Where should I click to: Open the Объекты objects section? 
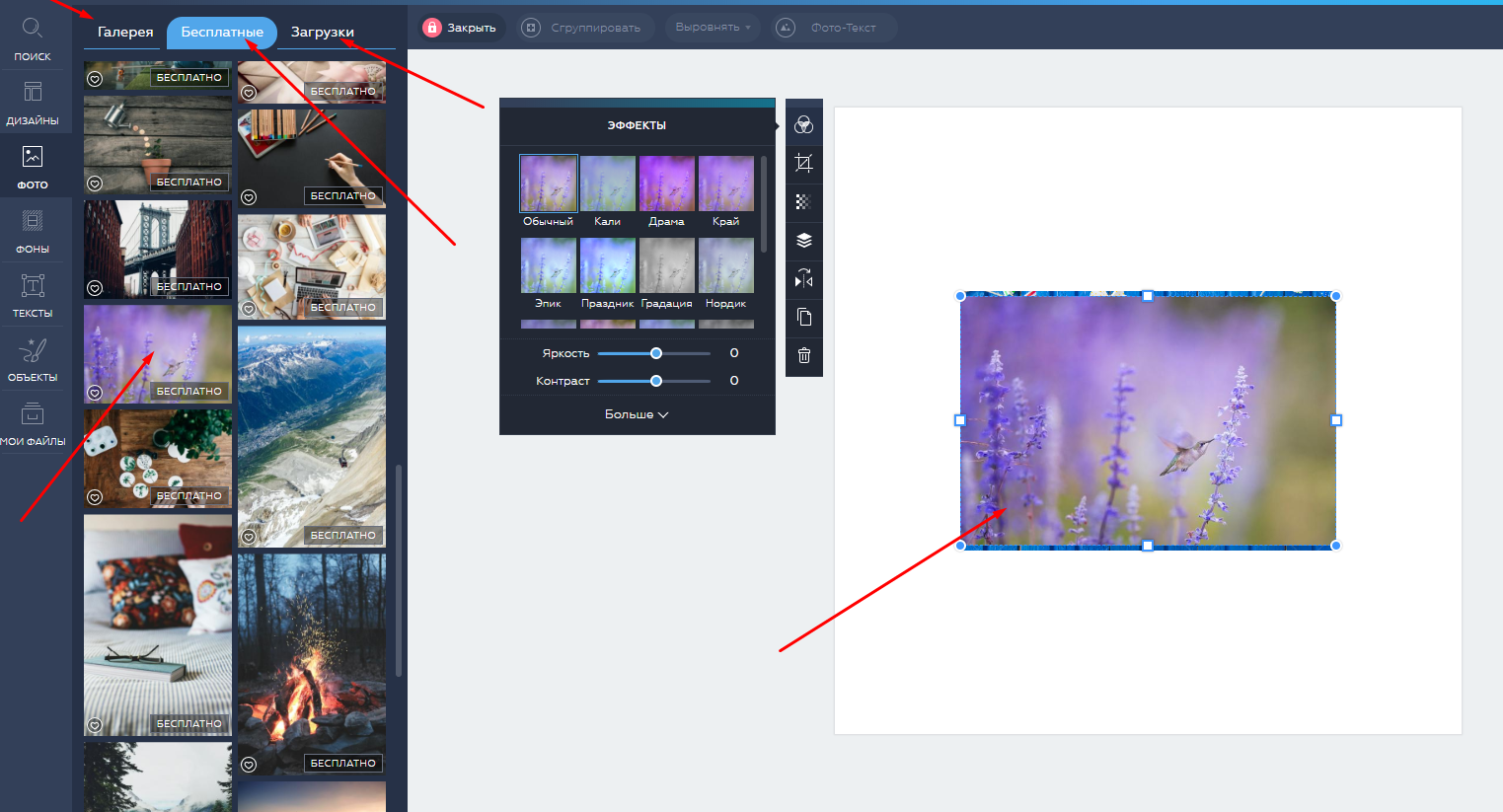coord(33,359)
